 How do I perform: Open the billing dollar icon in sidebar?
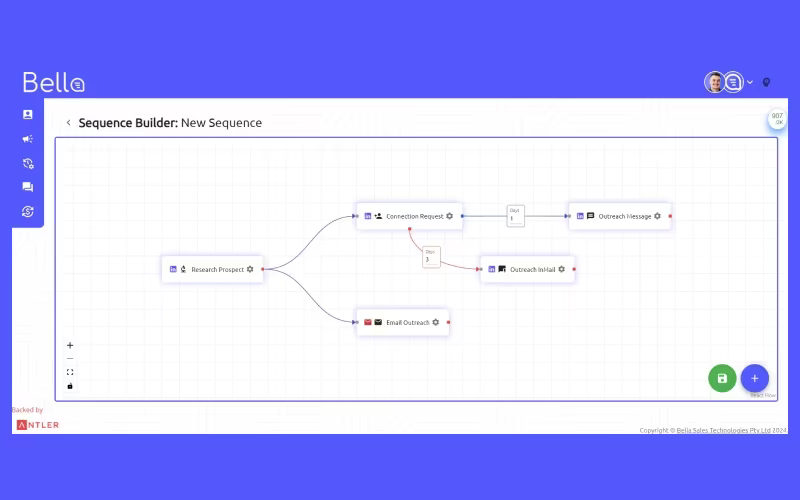point(28,211)
